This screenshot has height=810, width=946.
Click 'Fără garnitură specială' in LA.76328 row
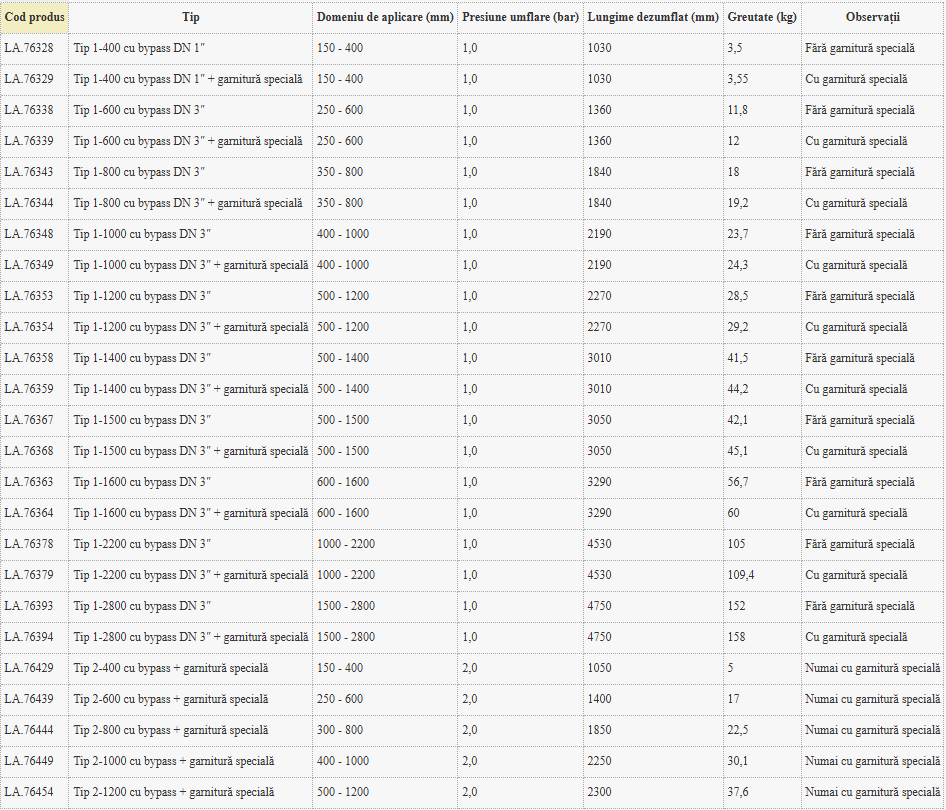pos(860,48)
